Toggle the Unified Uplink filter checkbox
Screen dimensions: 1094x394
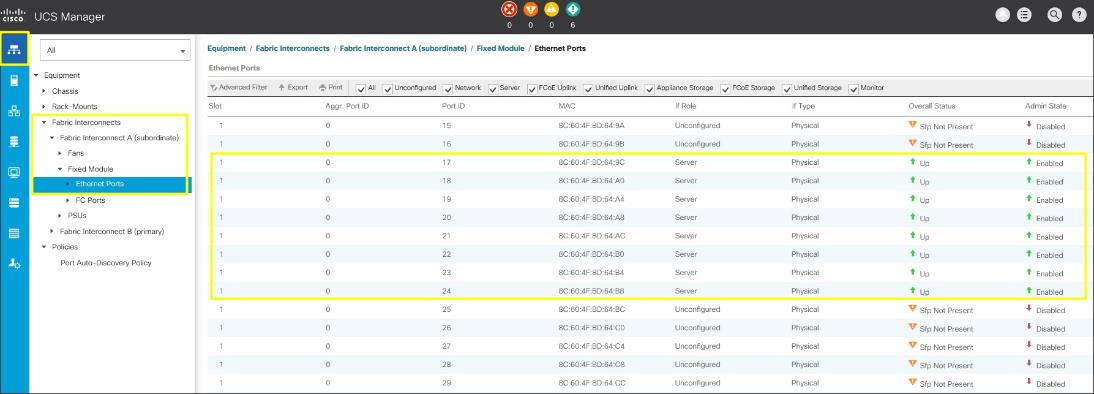(x=588, y=89)
